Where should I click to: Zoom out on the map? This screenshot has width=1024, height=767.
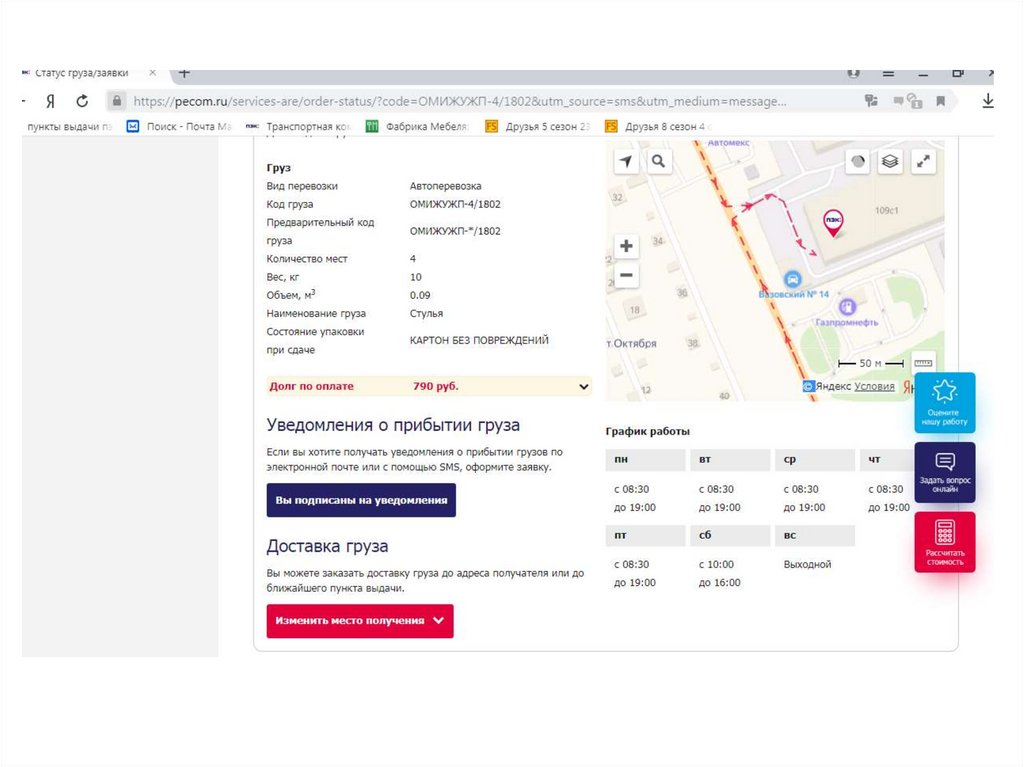click(626, 275)
